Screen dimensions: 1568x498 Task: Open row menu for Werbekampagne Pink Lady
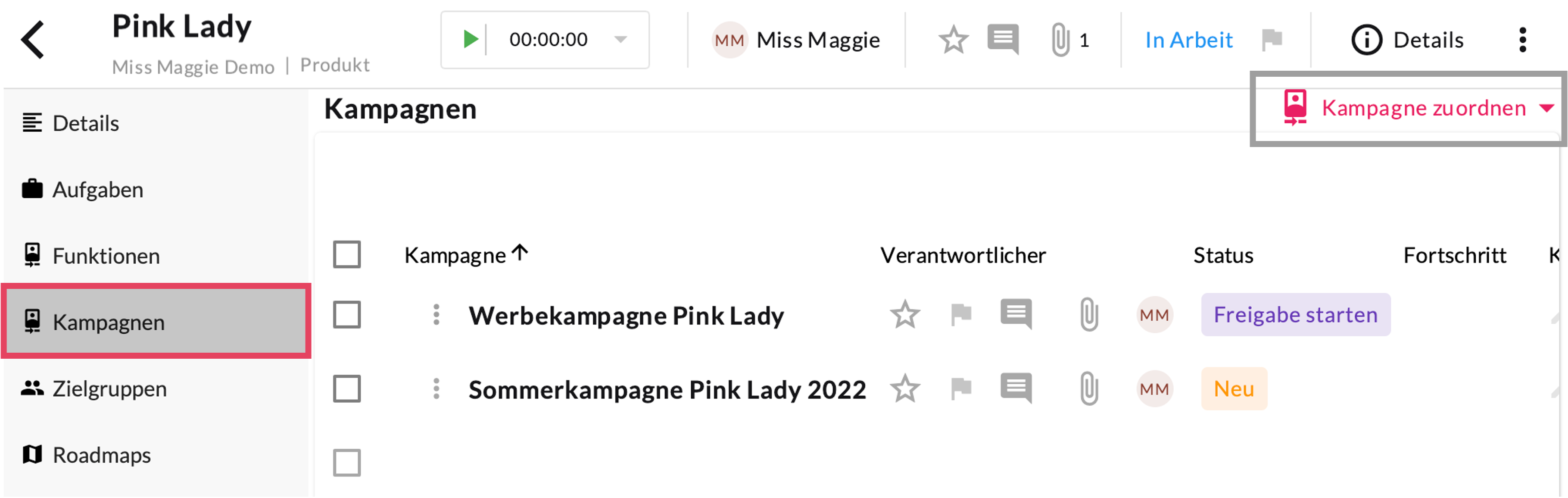pyautogui.click(x=436, y=315)
